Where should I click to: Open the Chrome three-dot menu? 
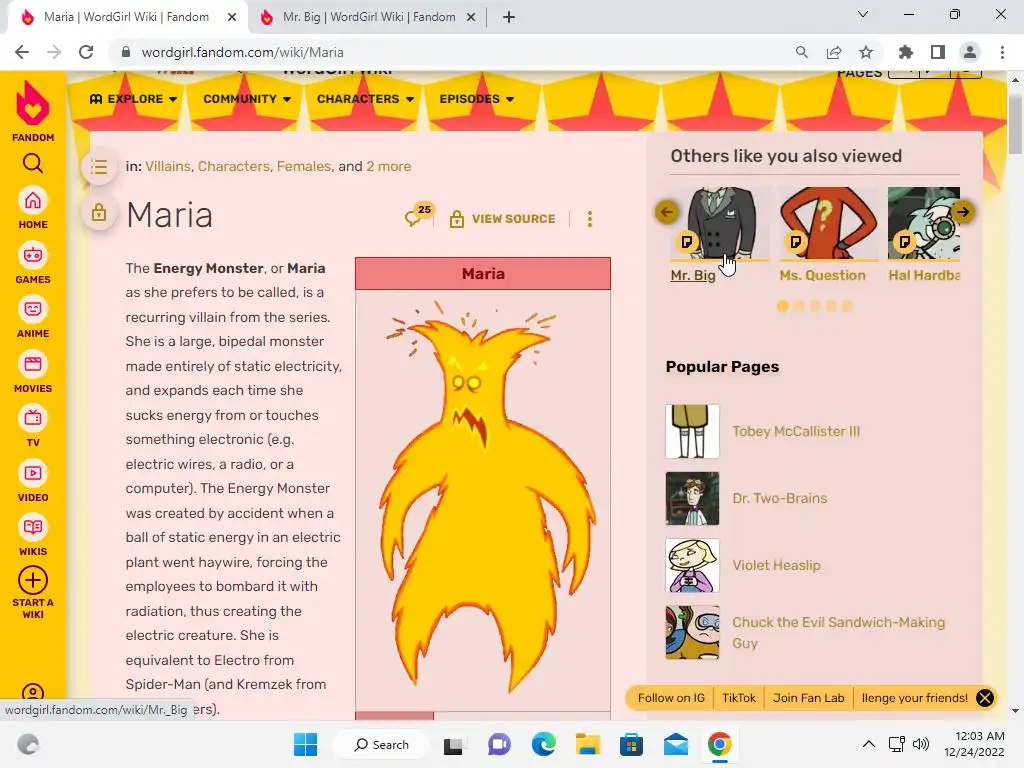(x=1002, y=52)
